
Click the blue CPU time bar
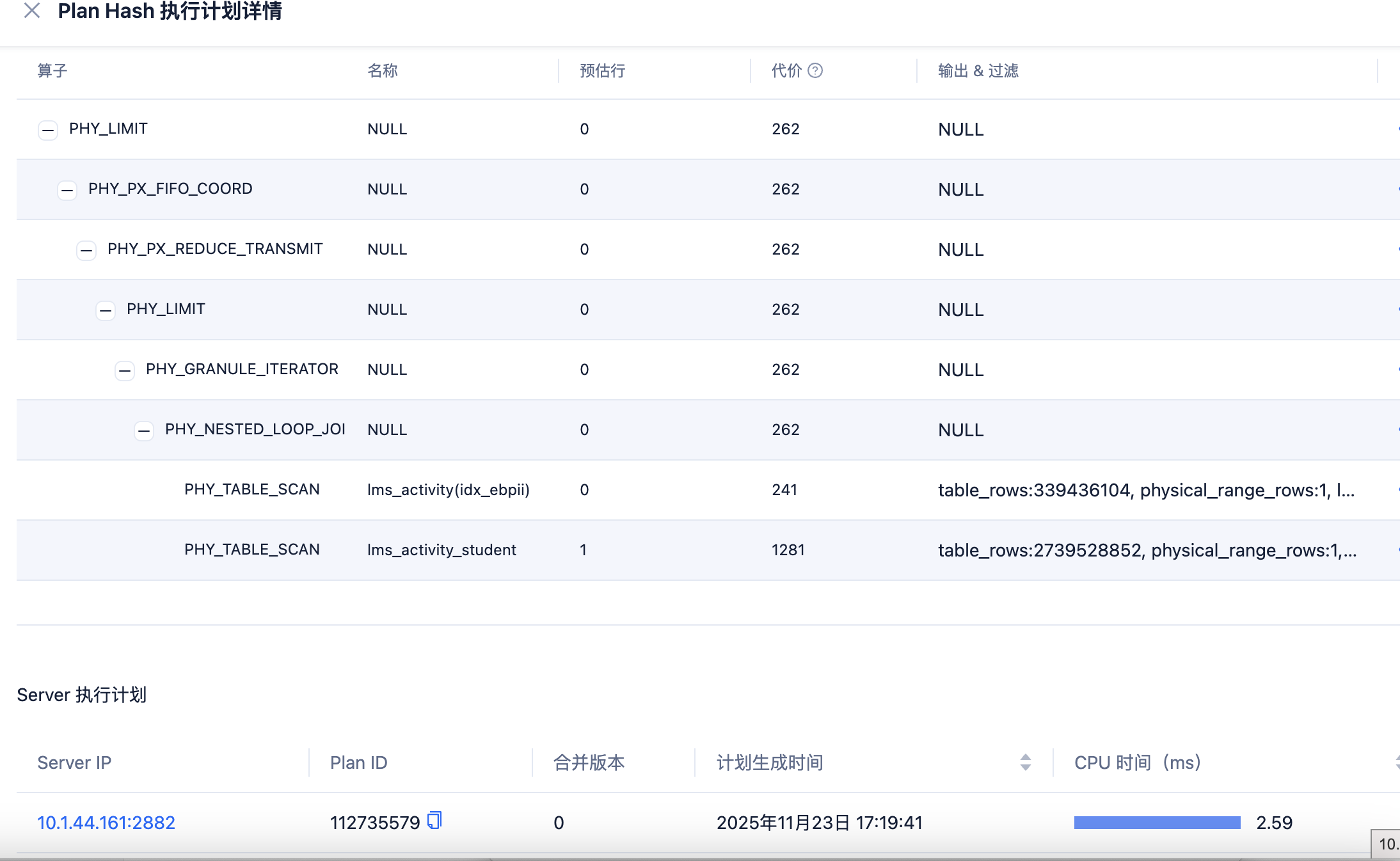point(1157,823)
